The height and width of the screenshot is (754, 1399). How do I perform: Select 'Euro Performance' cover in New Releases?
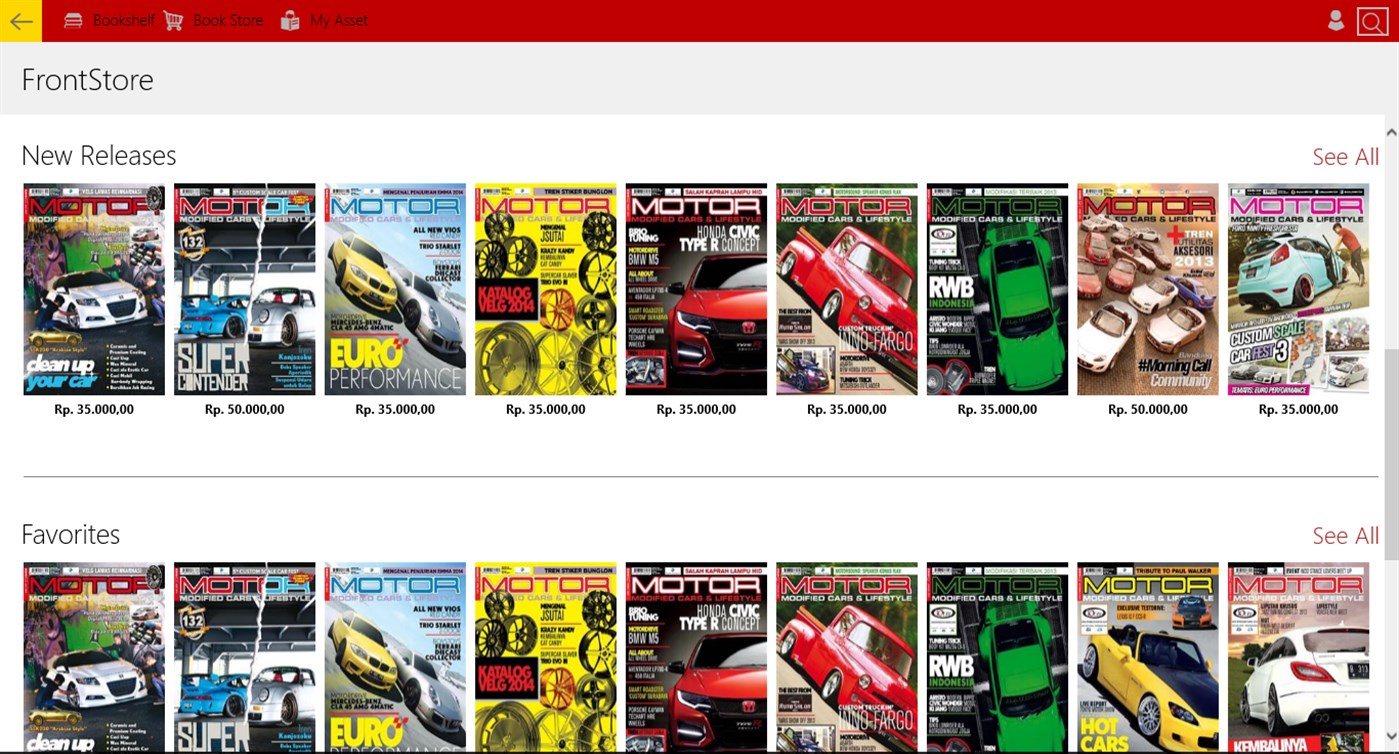tap(395, 289)
